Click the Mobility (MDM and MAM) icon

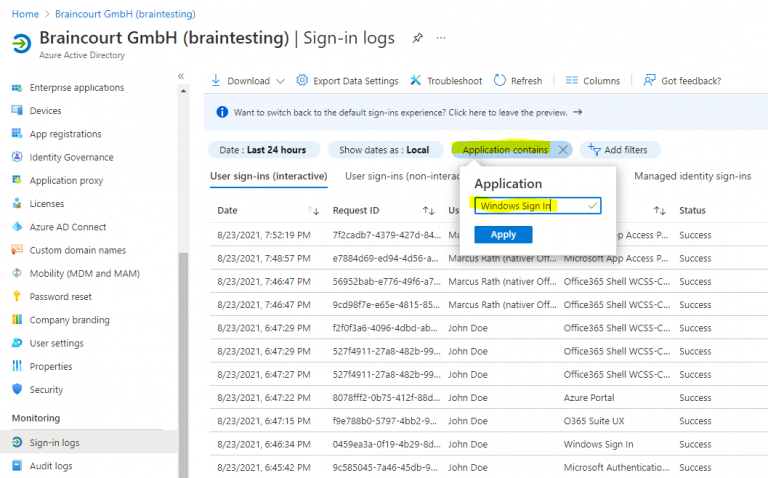point(17,273)
